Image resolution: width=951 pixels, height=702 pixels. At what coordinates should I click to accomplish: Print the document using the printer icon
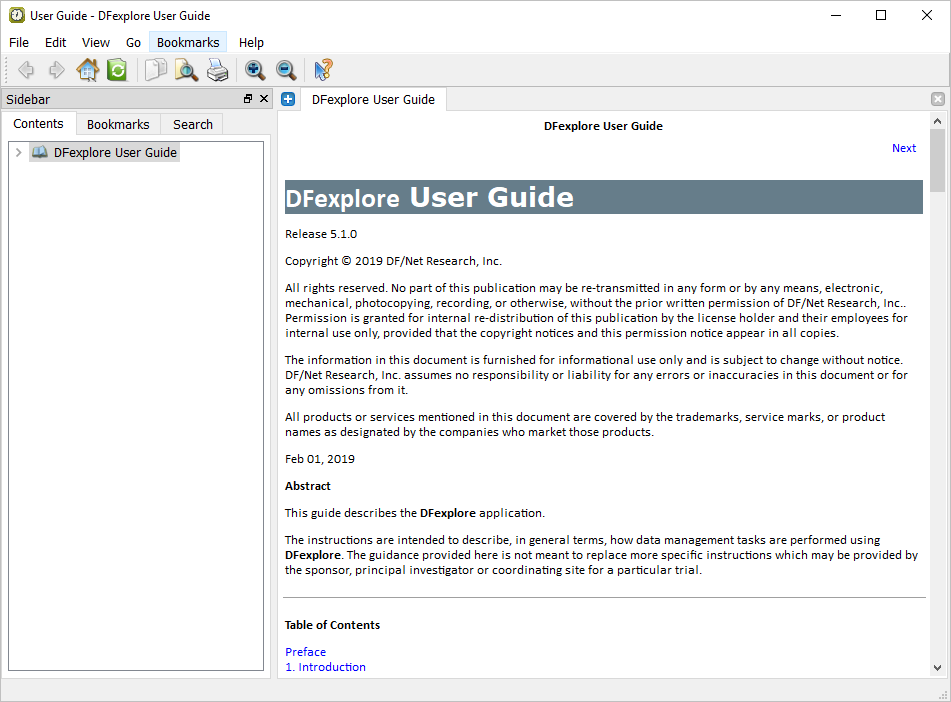(x=217, y=70)
